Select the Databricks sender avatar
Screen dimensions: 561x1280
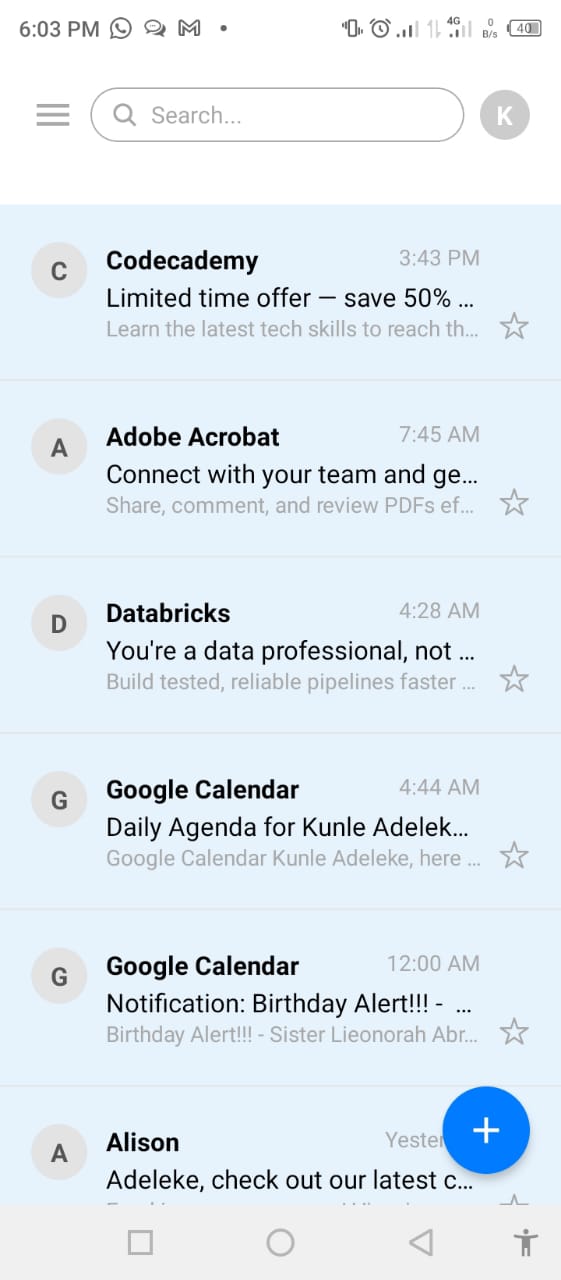pos(59,624)
